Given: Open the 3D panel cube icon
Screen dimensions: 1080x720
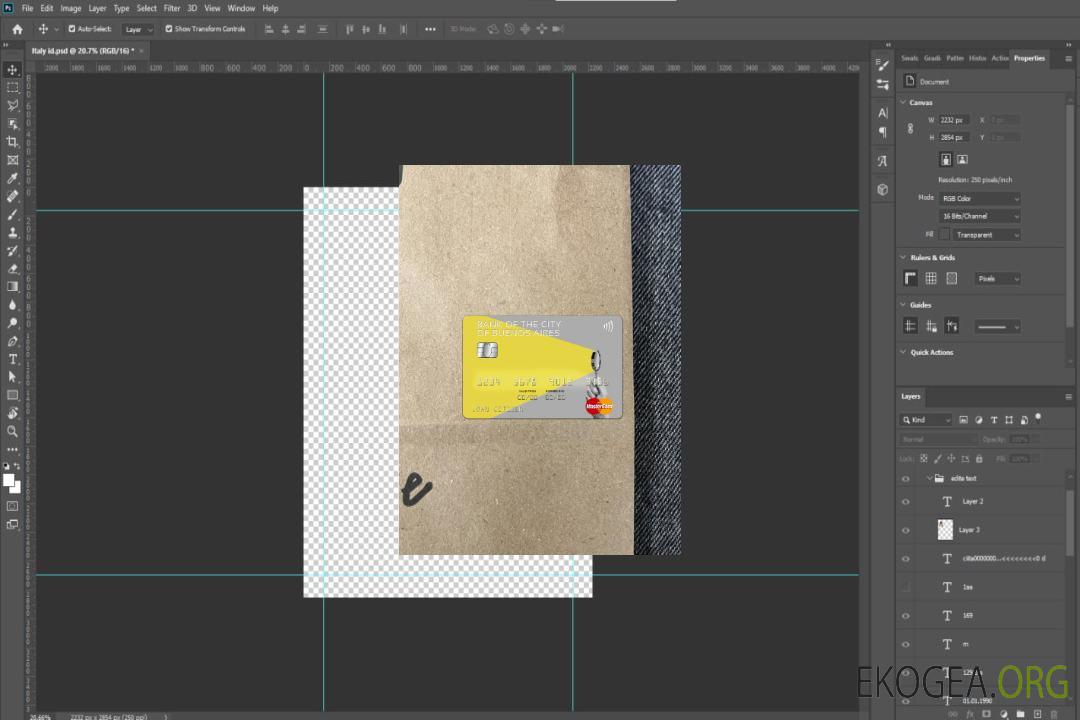Looking at the screenshot, I should pos(883,189).
